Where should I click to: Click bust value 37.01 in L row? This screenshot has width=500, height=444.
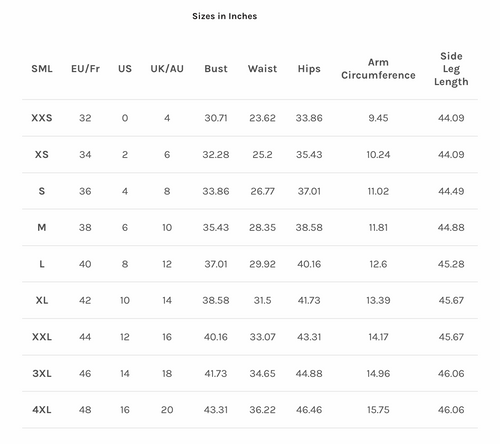pos(216,264)
